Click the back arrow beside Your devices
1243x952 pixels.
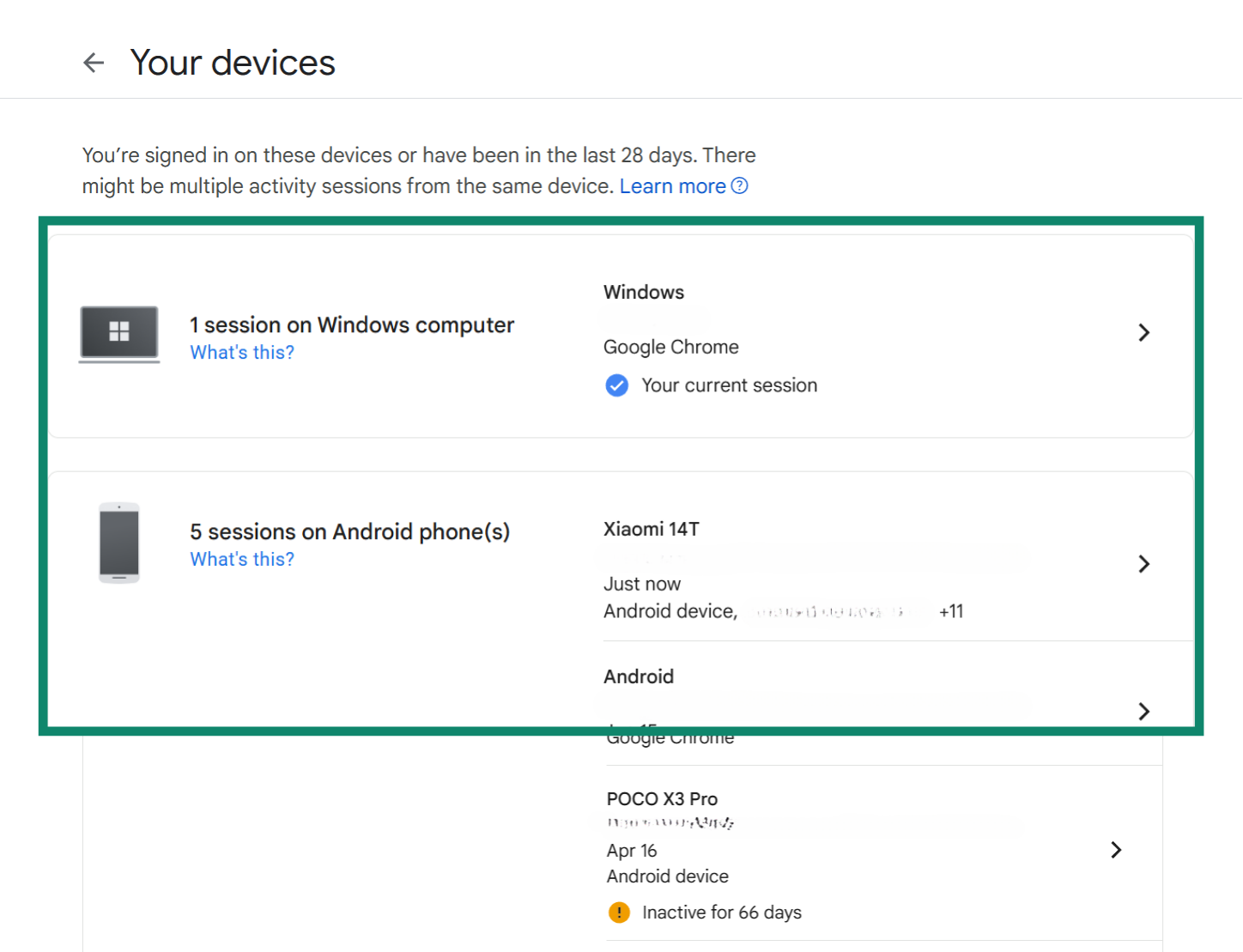coord(94,62)
